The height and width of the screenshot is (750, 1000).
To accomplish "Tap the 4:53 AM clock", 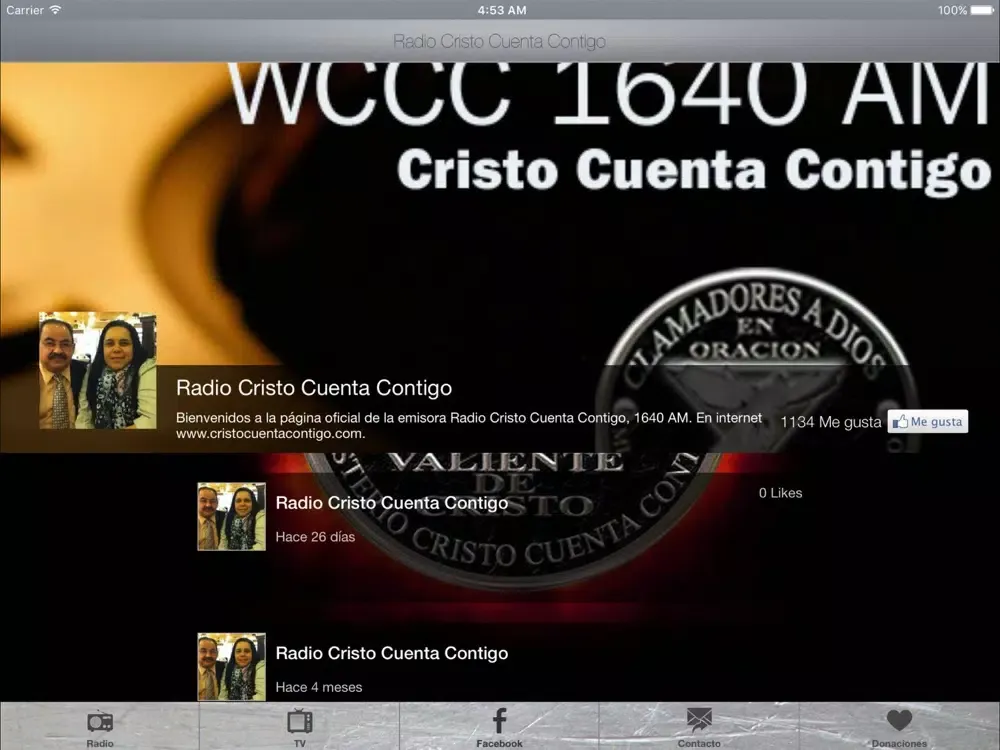I will click(502, 10).
